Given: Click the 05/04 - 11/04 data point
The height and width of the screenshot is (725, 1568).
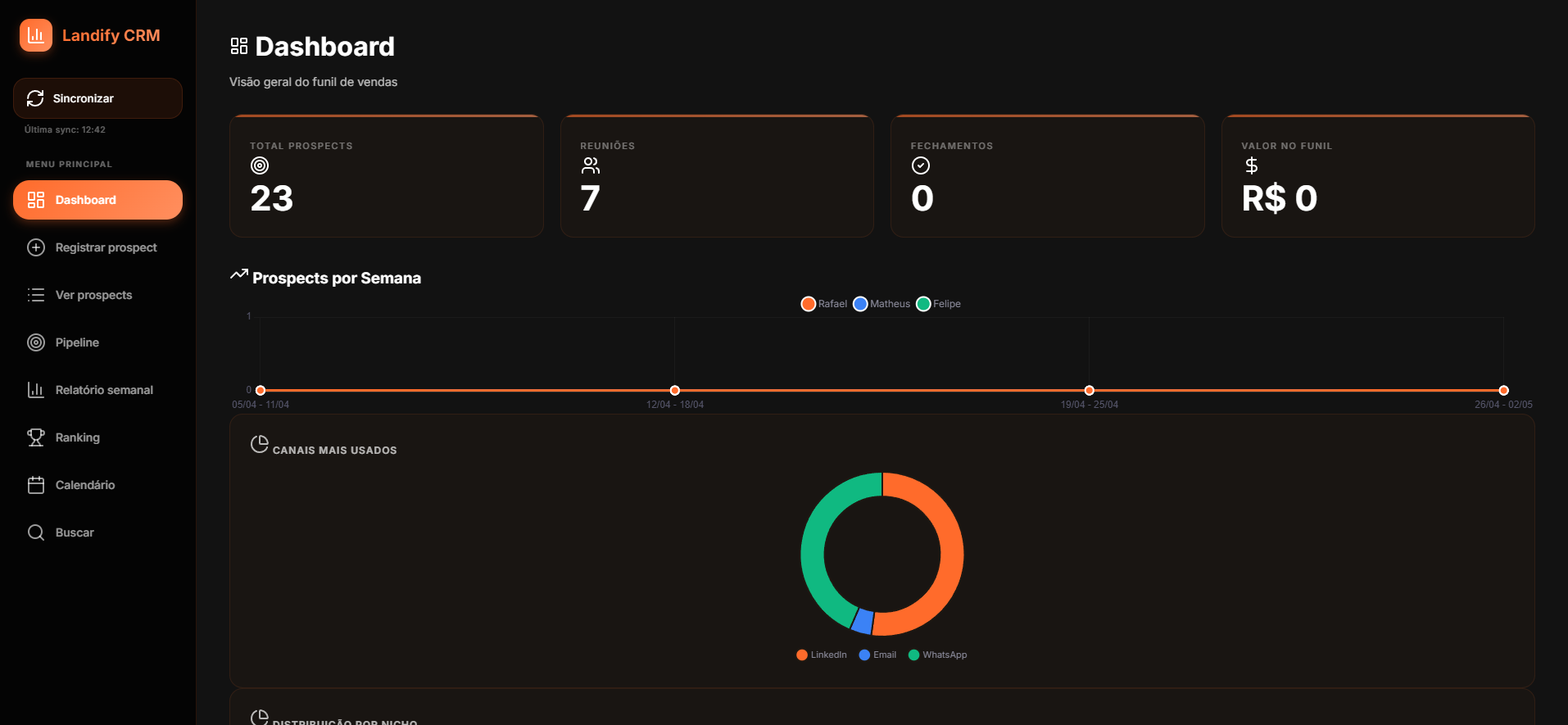Looking at the screenshot, I should coord(261,391).
